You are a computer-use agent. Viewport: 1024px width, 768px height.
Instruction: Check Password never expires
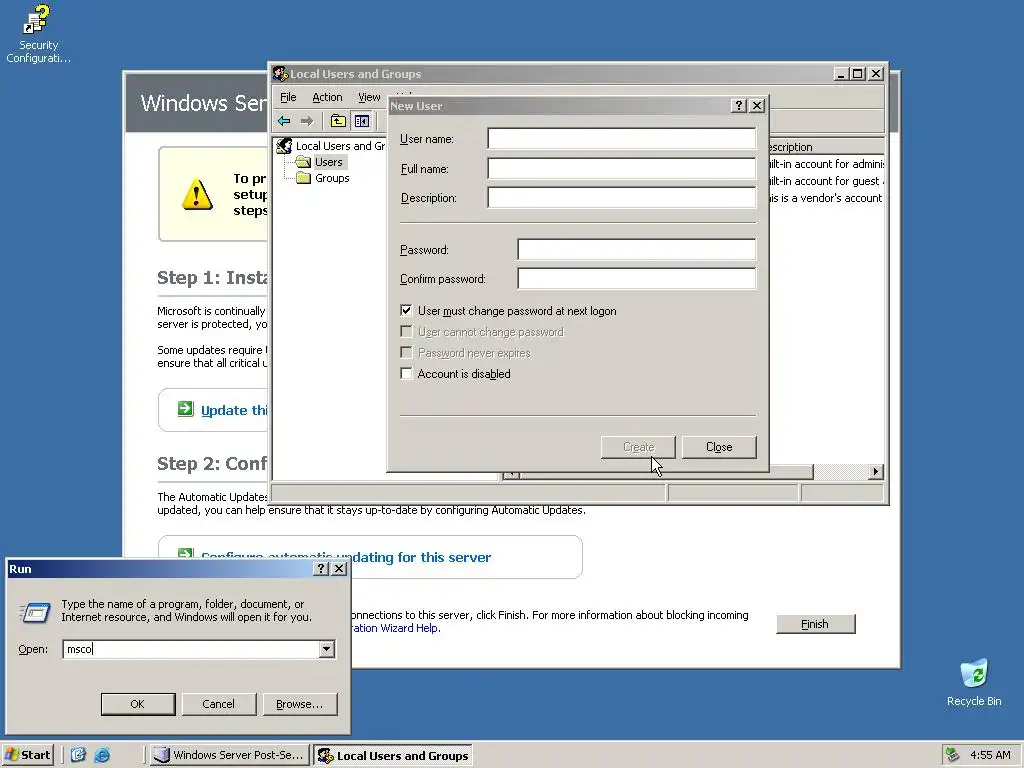coord(406,353)
